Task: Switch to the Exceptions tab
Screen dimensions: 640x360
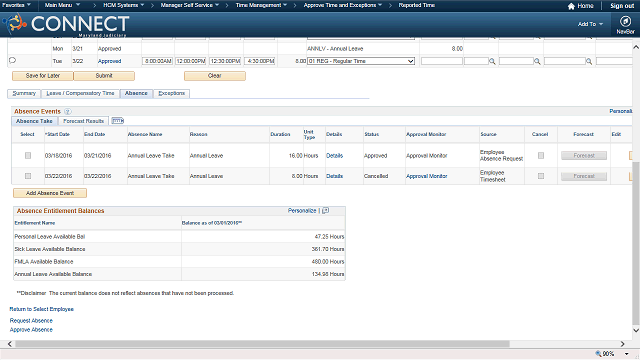Action: (171, 93)
